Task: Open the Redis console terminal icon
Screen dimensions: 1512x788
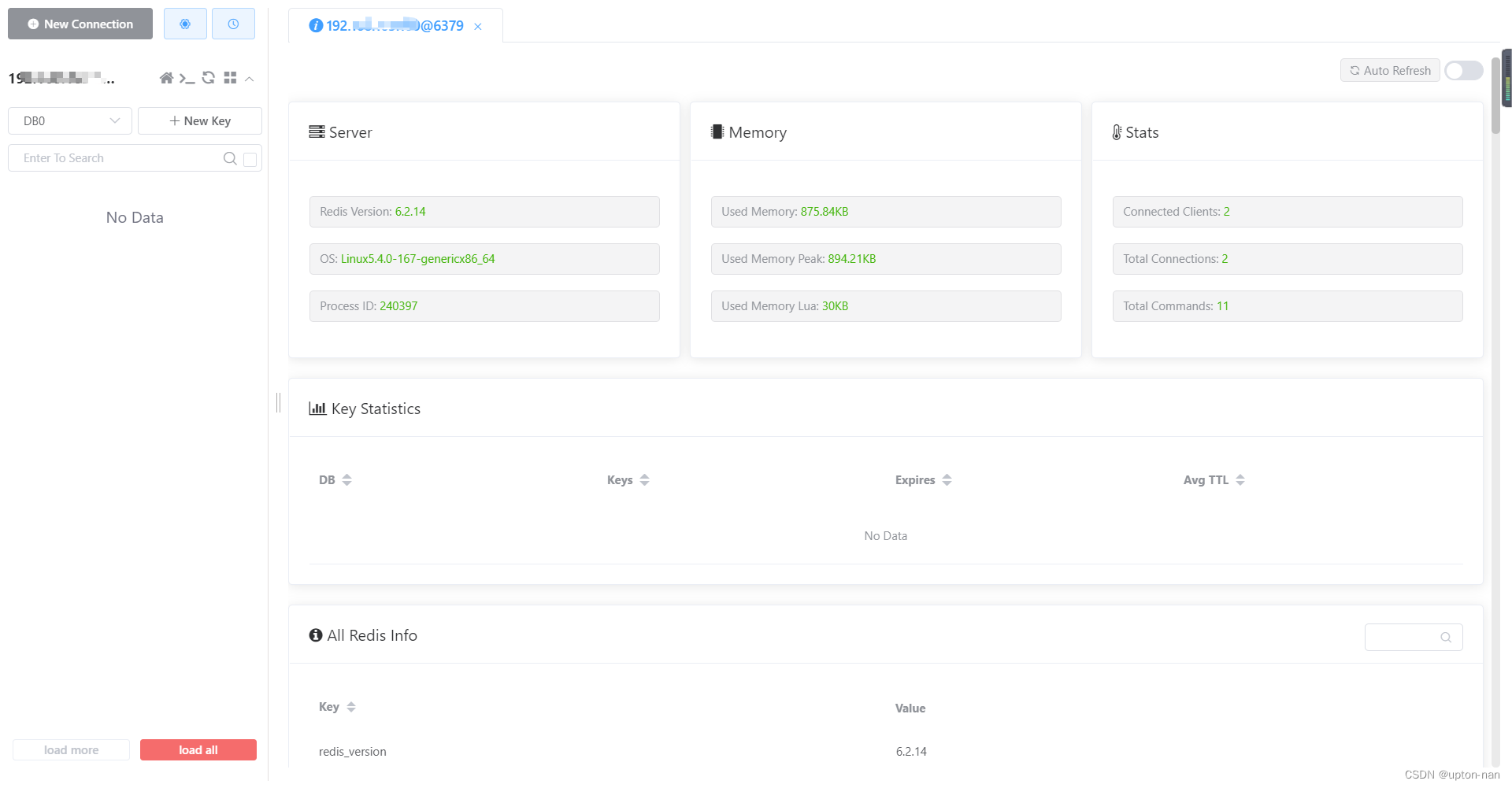Action: (187, 78)
